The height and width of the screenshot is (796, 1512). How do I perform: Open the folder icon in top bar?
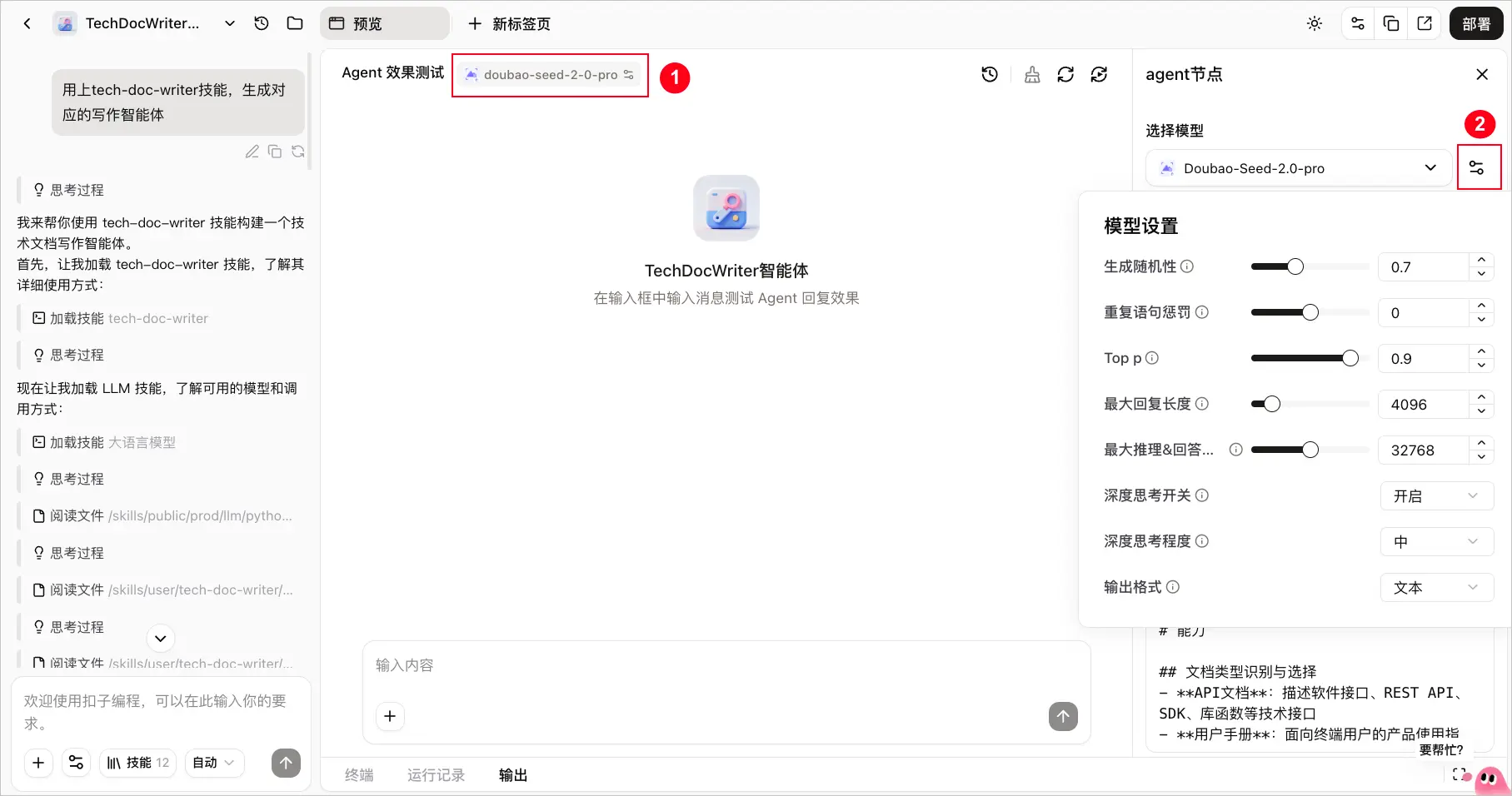click(295, 23)
